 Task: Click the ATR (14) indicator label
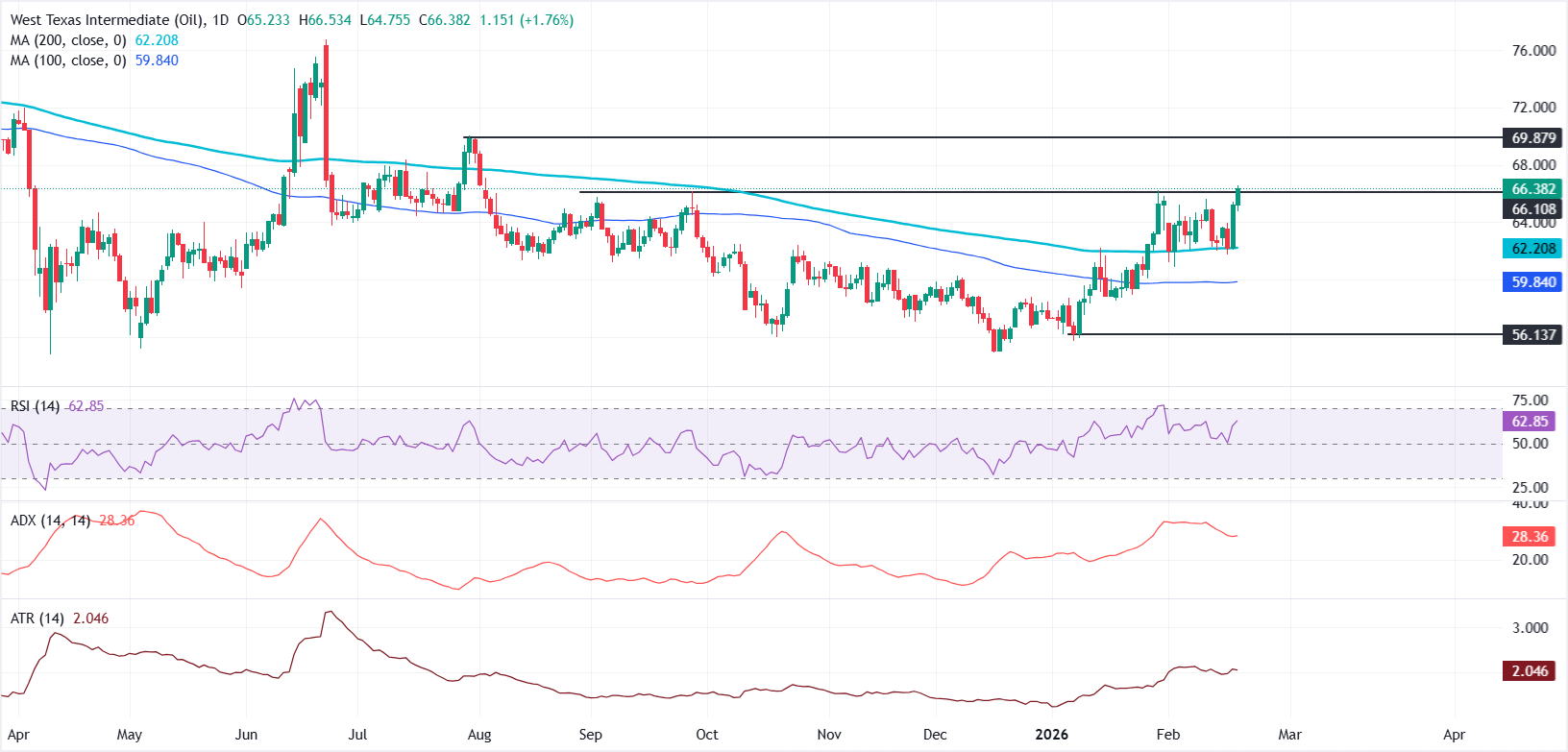37,619
